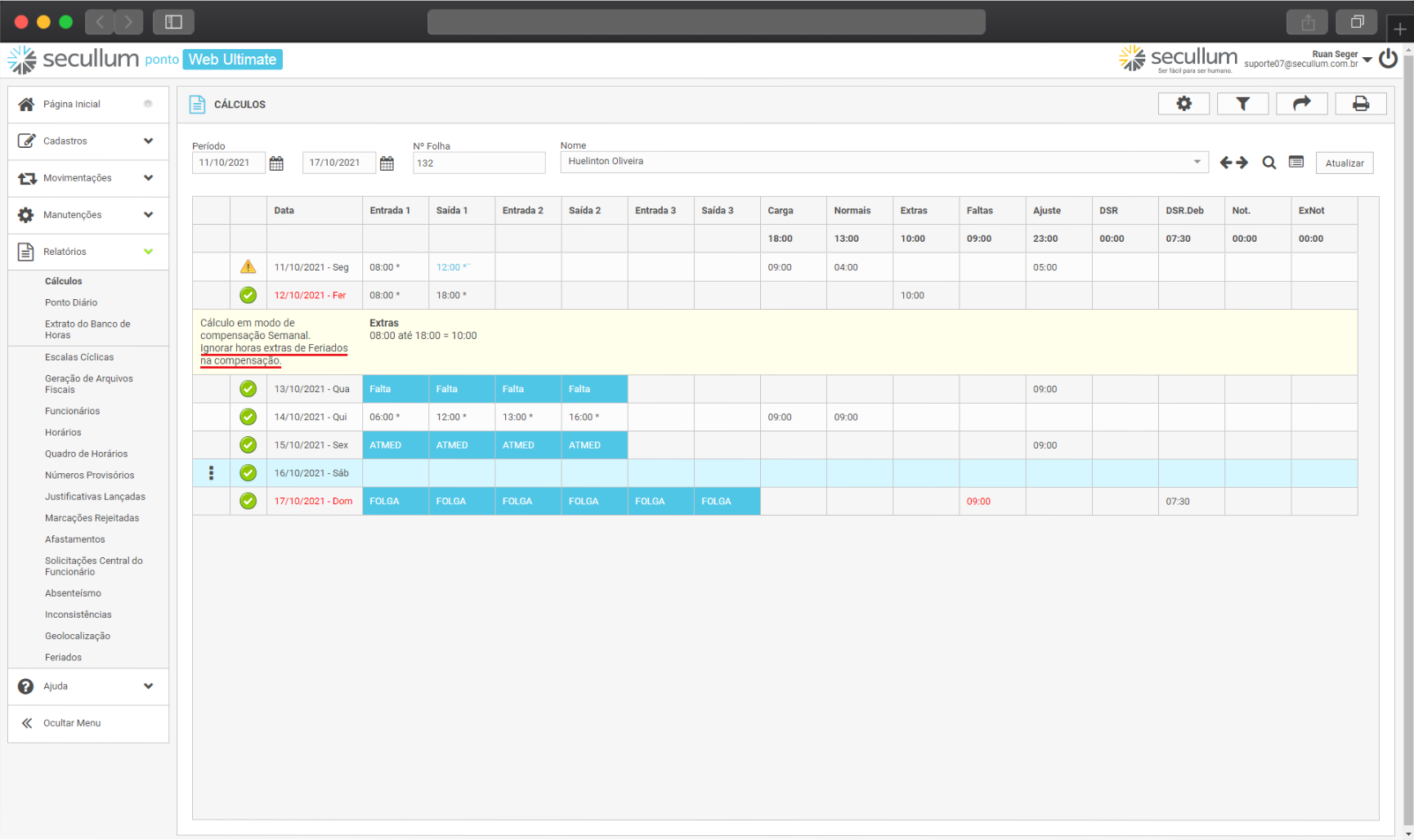Open Ponto Diário report
This screenshot has height=840, width=1414.
click(x=71, y=302)
